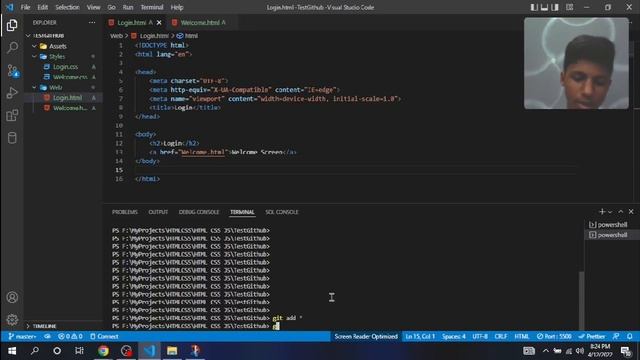The height and width of the screenshot is (360, 640).
Task: Open the Extensions view
Action: point(12,115)
